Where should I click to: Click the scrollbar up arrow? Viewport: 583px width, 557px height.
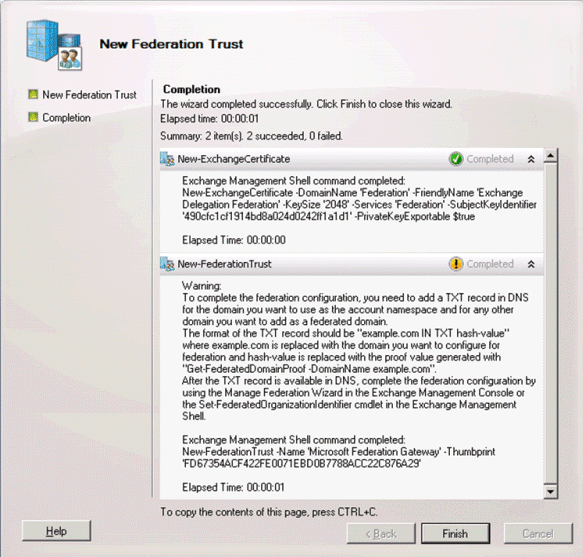click(551, 155)
